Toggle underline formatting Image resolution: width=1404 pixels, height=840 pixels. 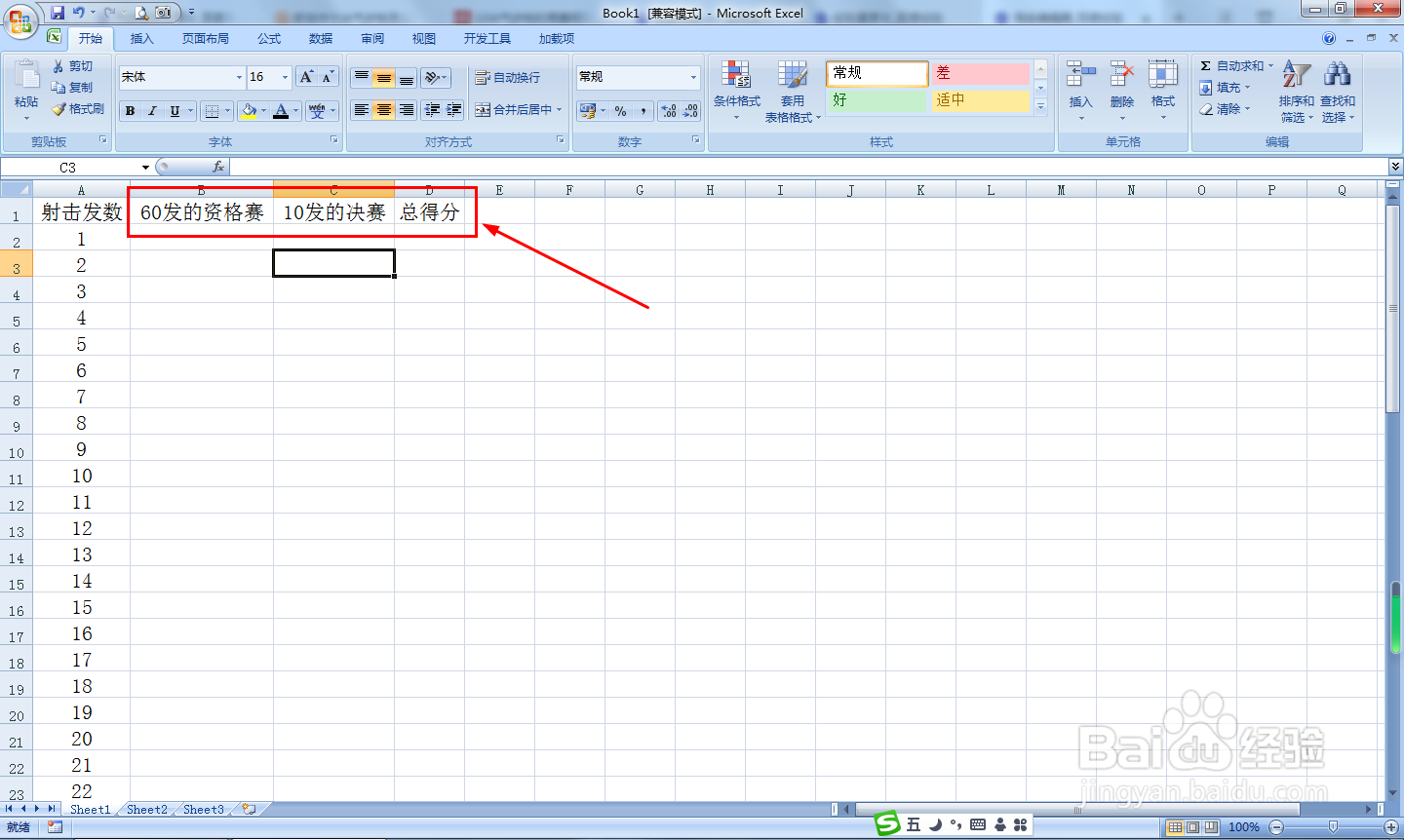(x=175, y=111)
